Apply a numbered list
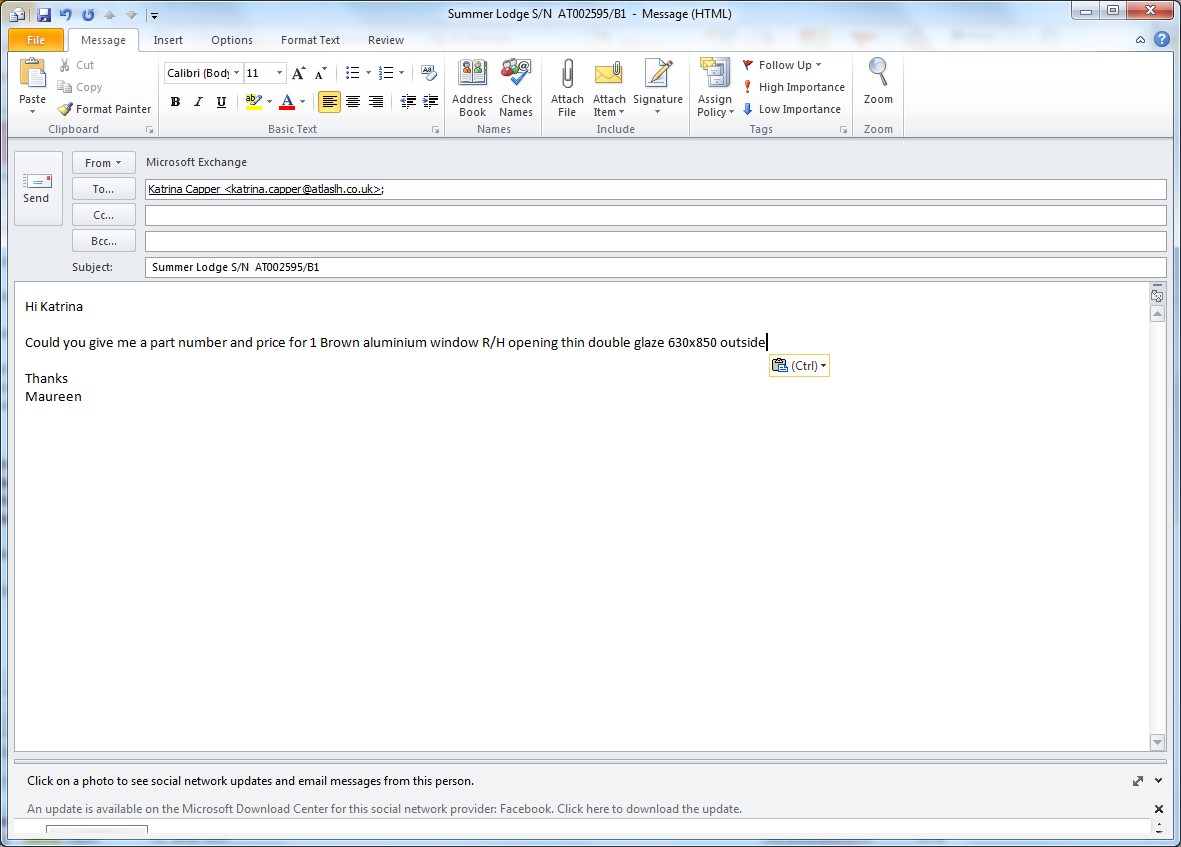The image size is (1181, 847). click(x=386, y=73)
